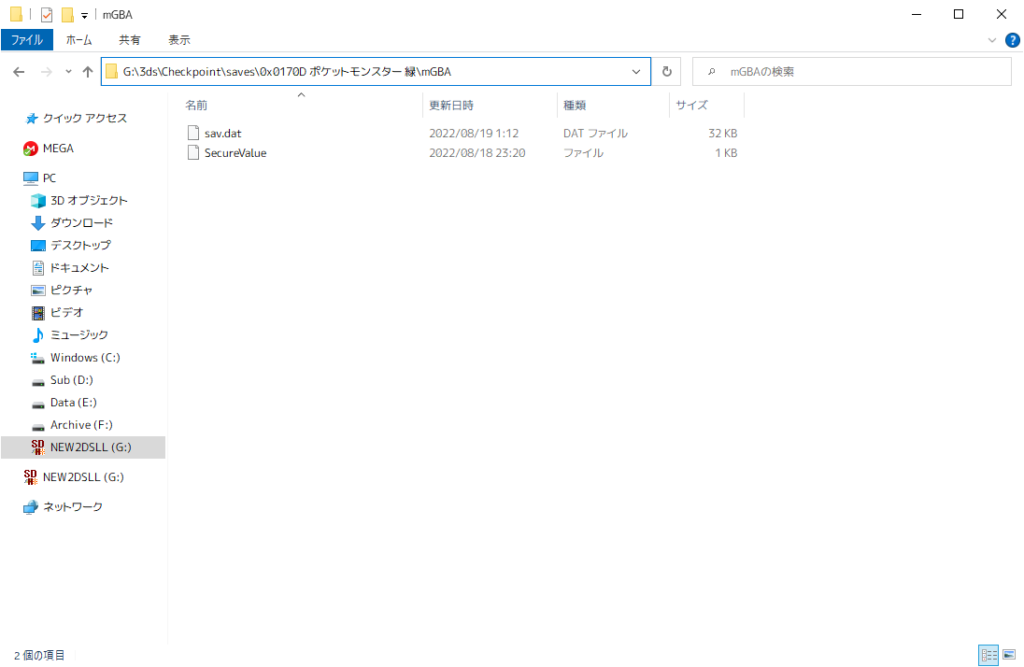Close the mGBA Explorer window

(1001, 14)
